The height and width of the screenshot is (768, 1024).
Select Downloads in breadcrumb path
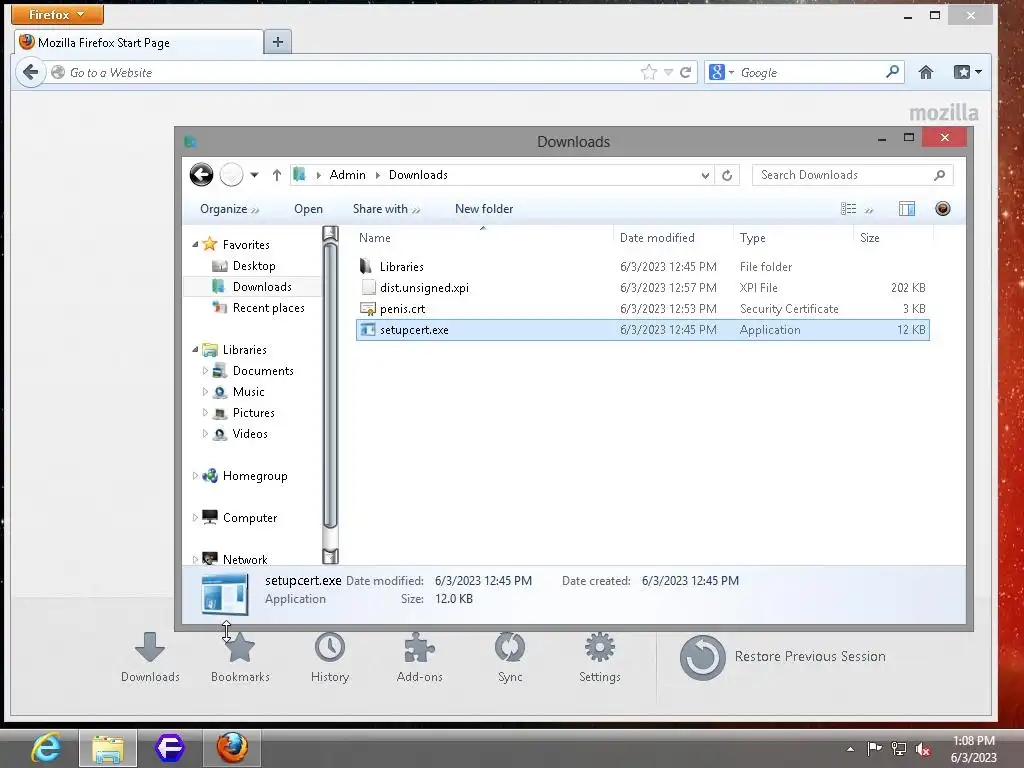pyautogui.click(x=418, y=175)
